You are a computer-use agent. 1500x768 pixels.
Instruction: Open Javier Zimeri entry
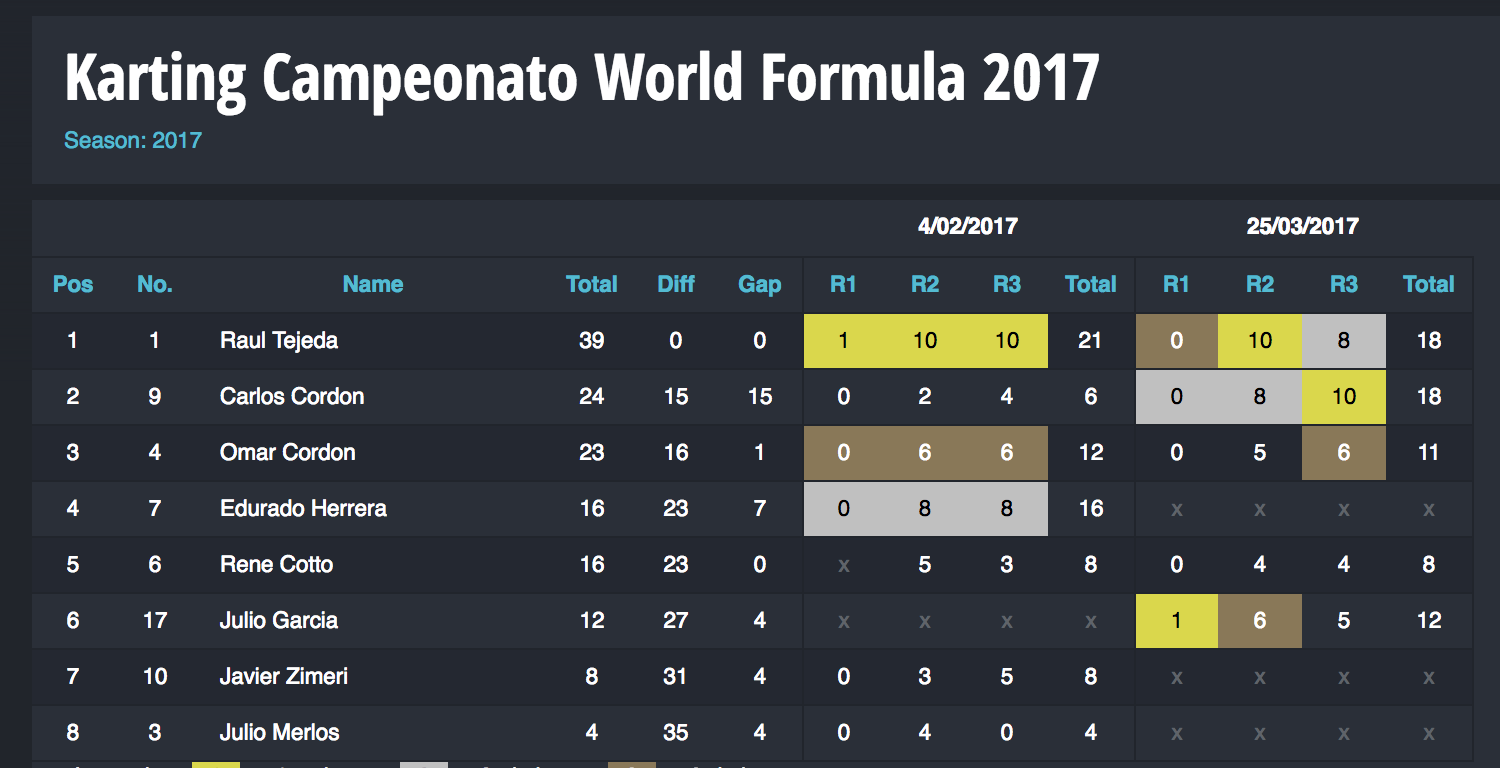pos(284,676)
